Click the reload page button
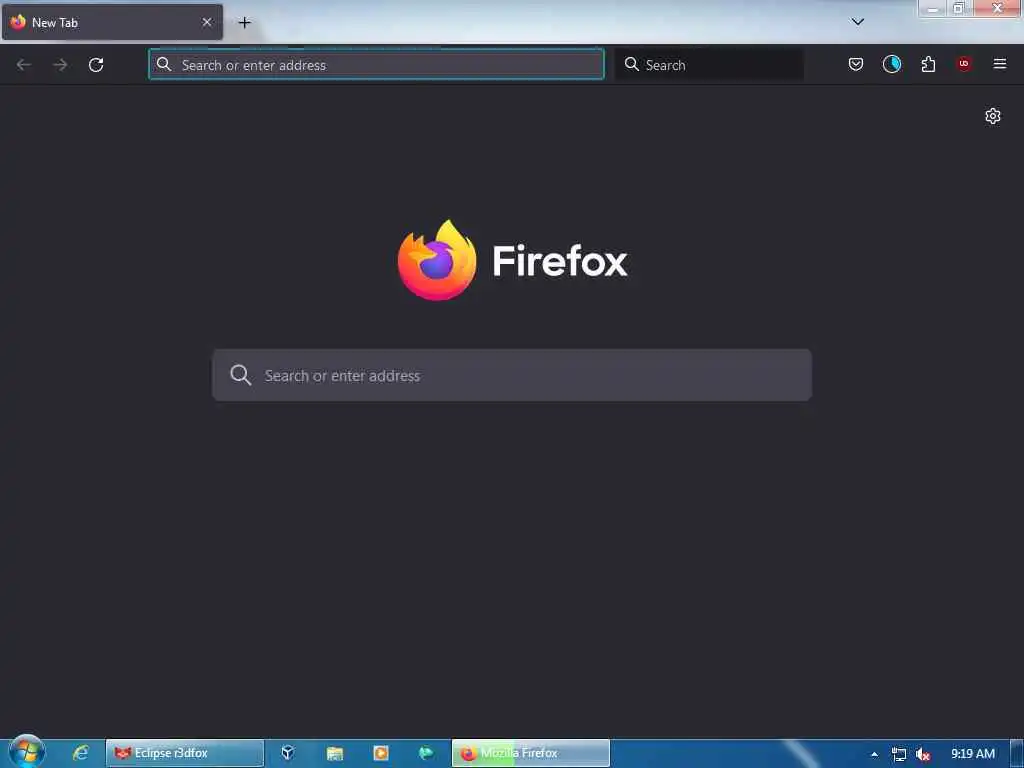The width and height of the screenshot is (1024, 768). (x=96, y=65)
